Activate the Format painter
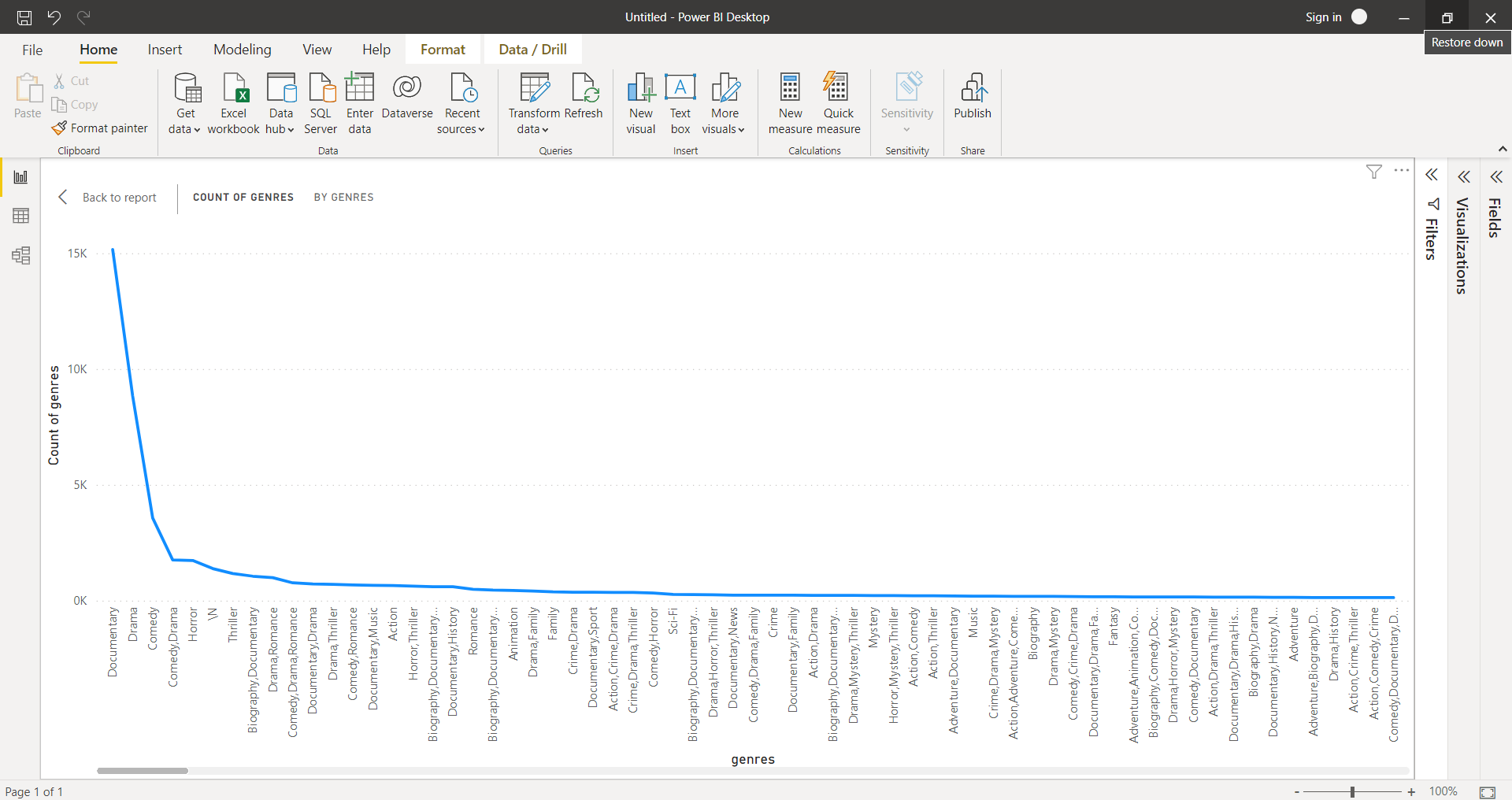 (99, 128)
